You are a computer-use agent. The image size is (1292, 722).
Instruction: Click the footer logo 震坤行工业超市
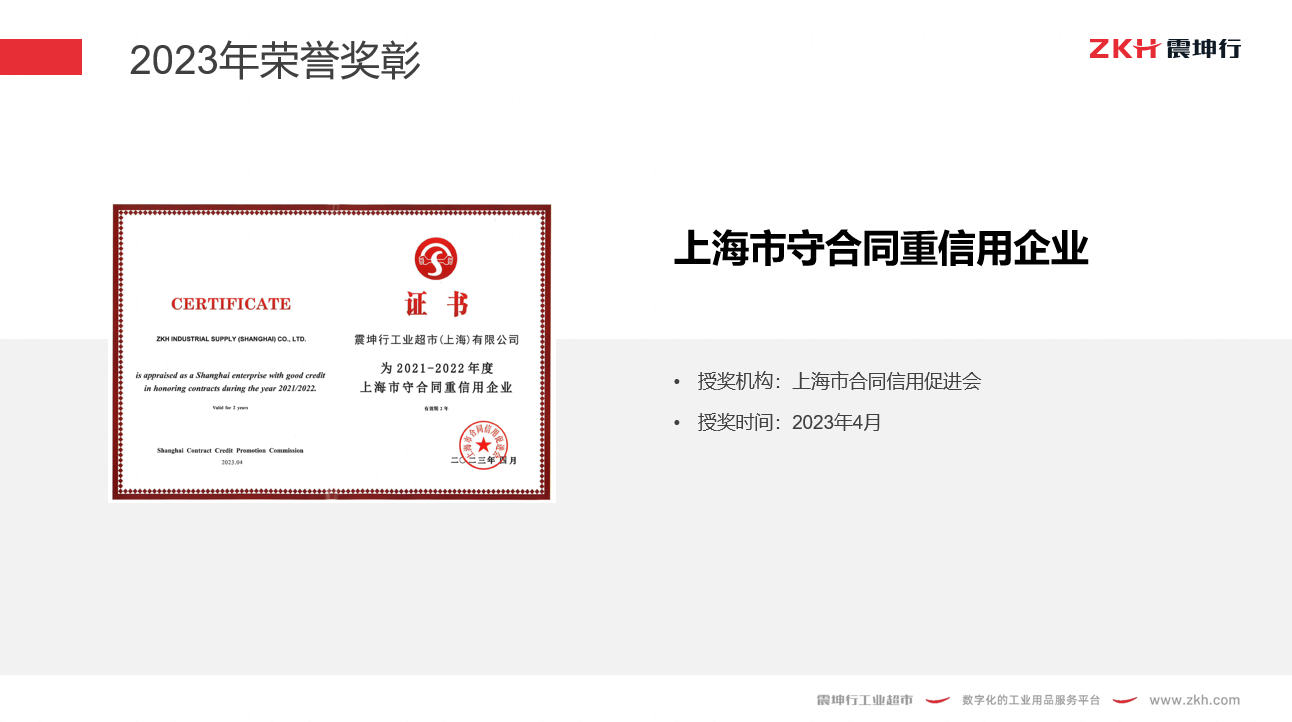[x=865, y=700]
